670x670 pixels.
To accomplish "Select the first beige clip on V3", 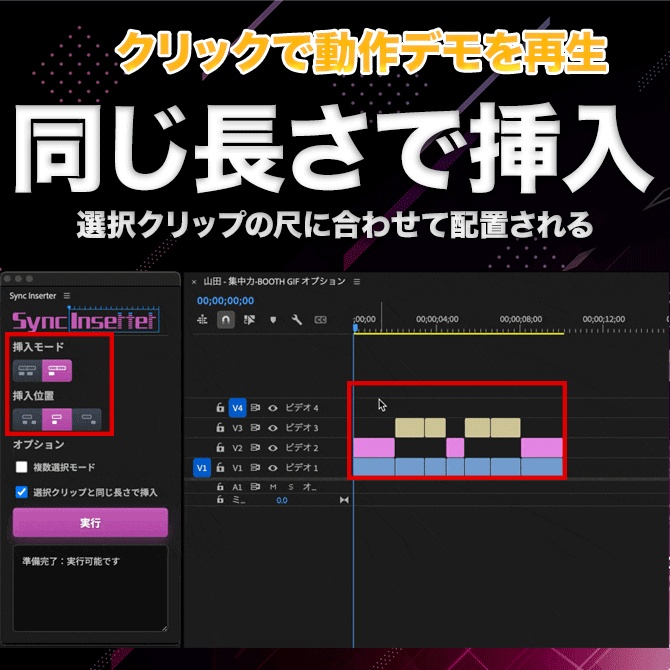I will tap(409, 427).
